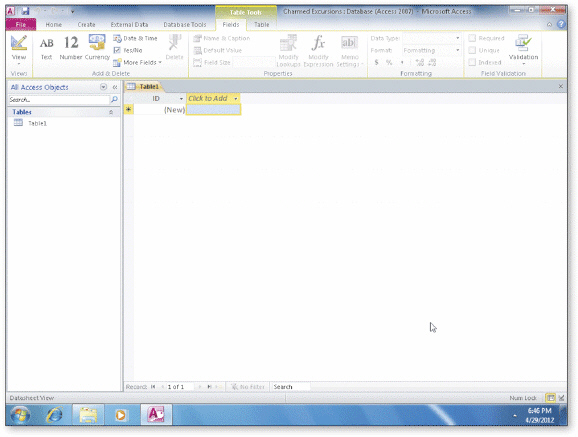Go to the first record
Viewport: 578px width, 437px height.
tap(153, 387)
